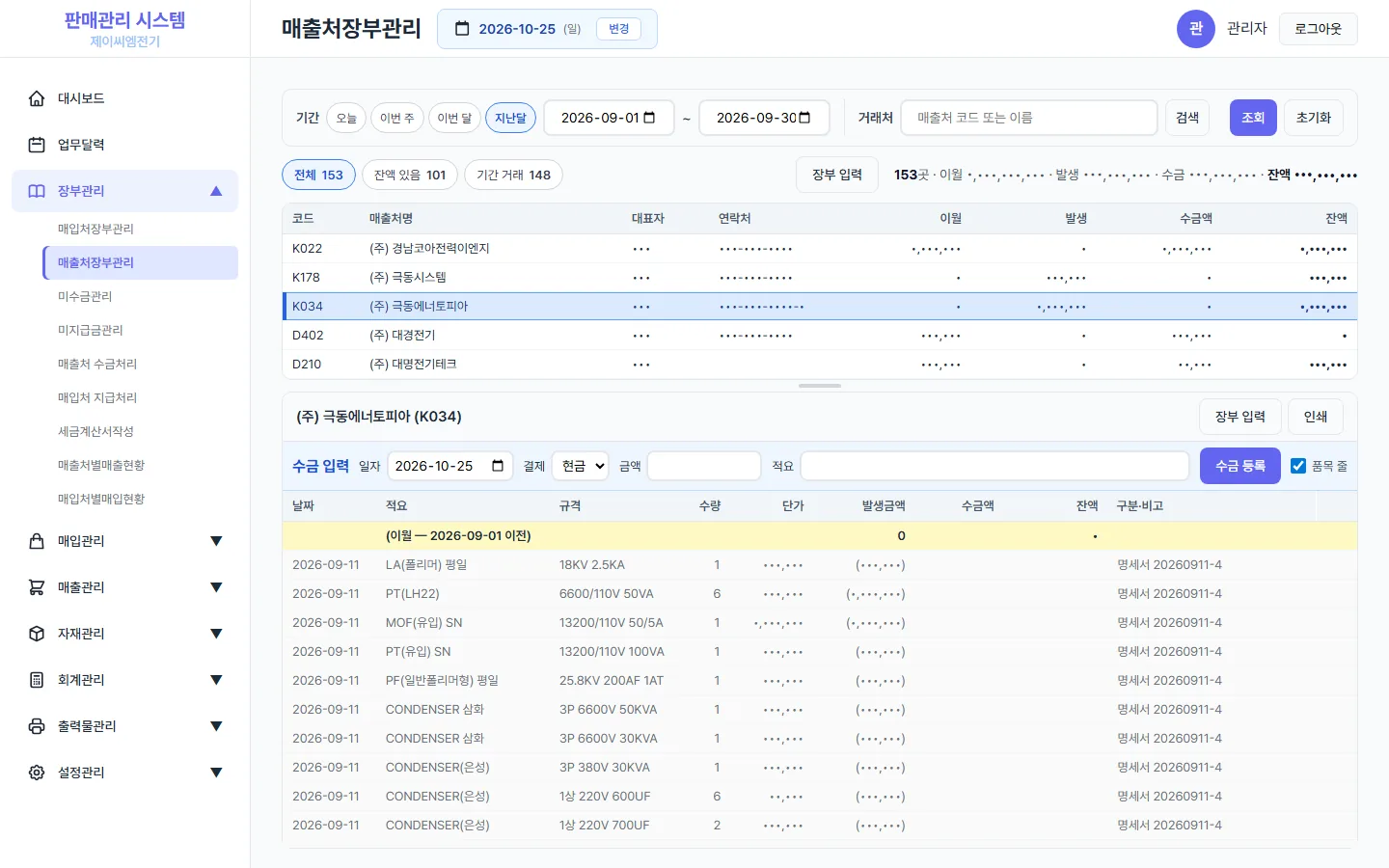The image size is (1389, 868).
Task: Open date picker icon in 2026-09-30 field
Action: [804, 118]
